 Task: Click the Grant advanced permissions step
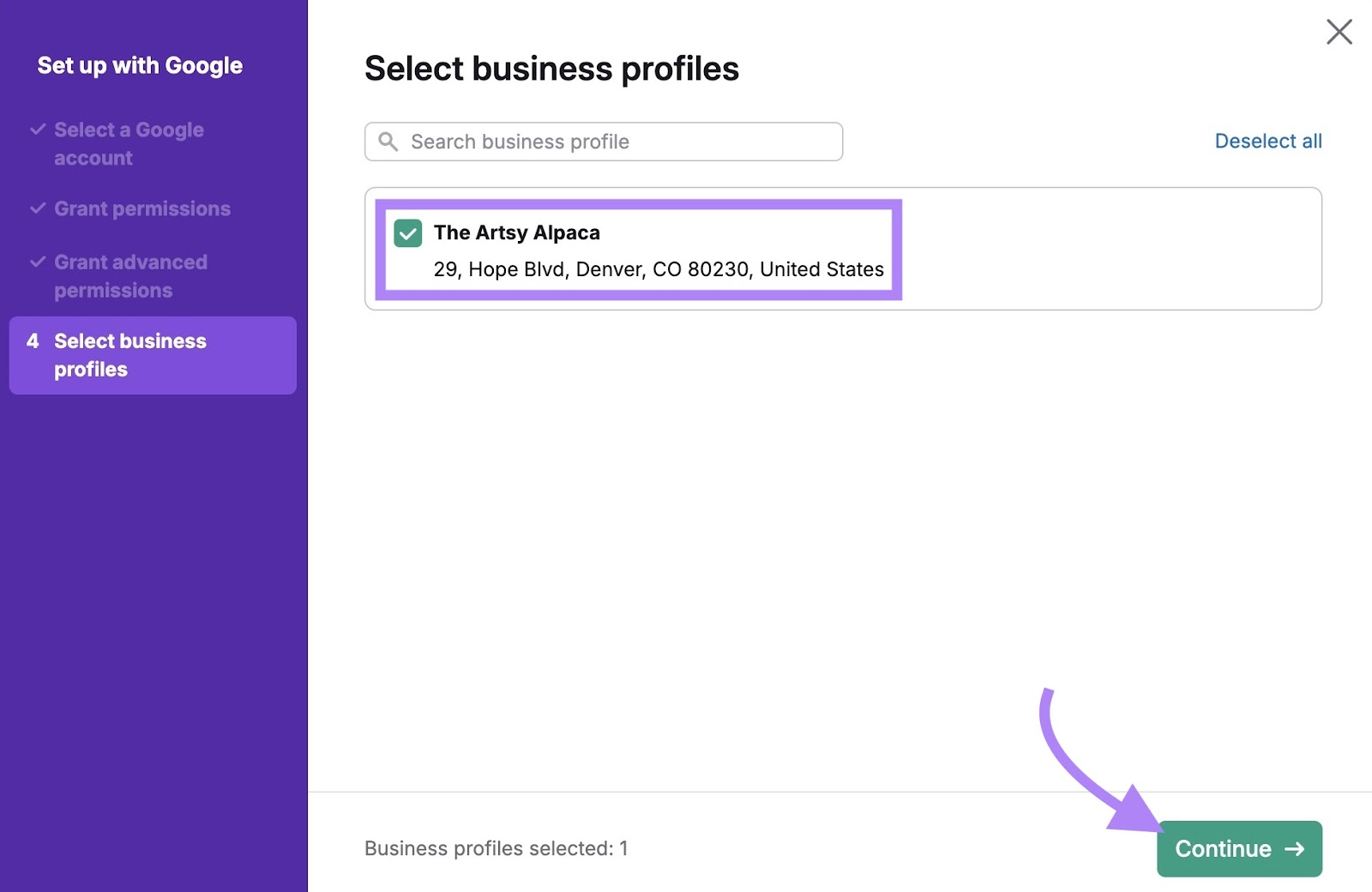pyautogui.click(x=130, y=275)
